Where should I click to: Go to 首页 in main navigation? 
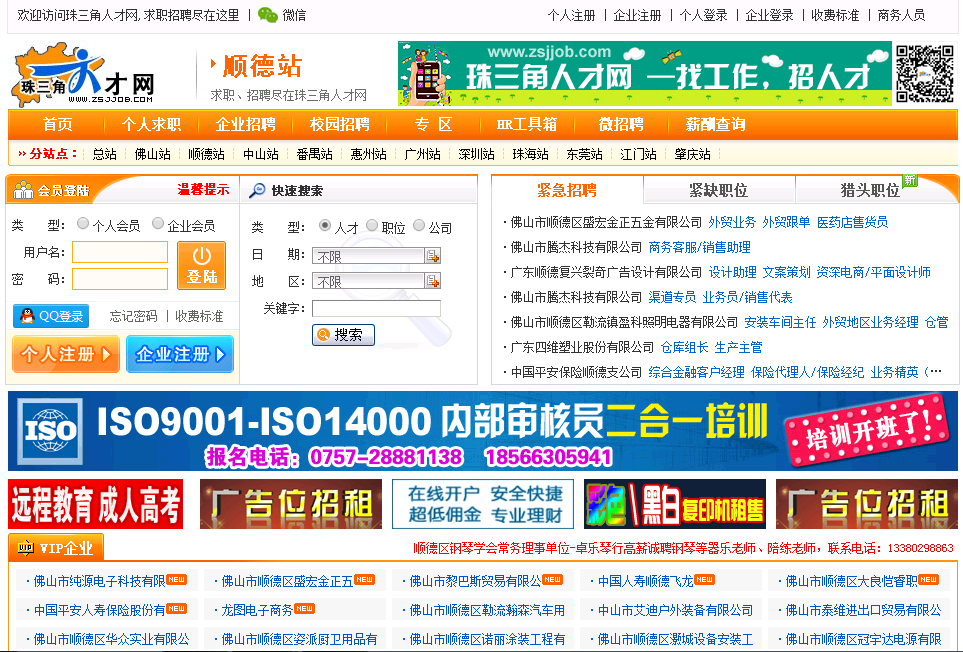58,125
